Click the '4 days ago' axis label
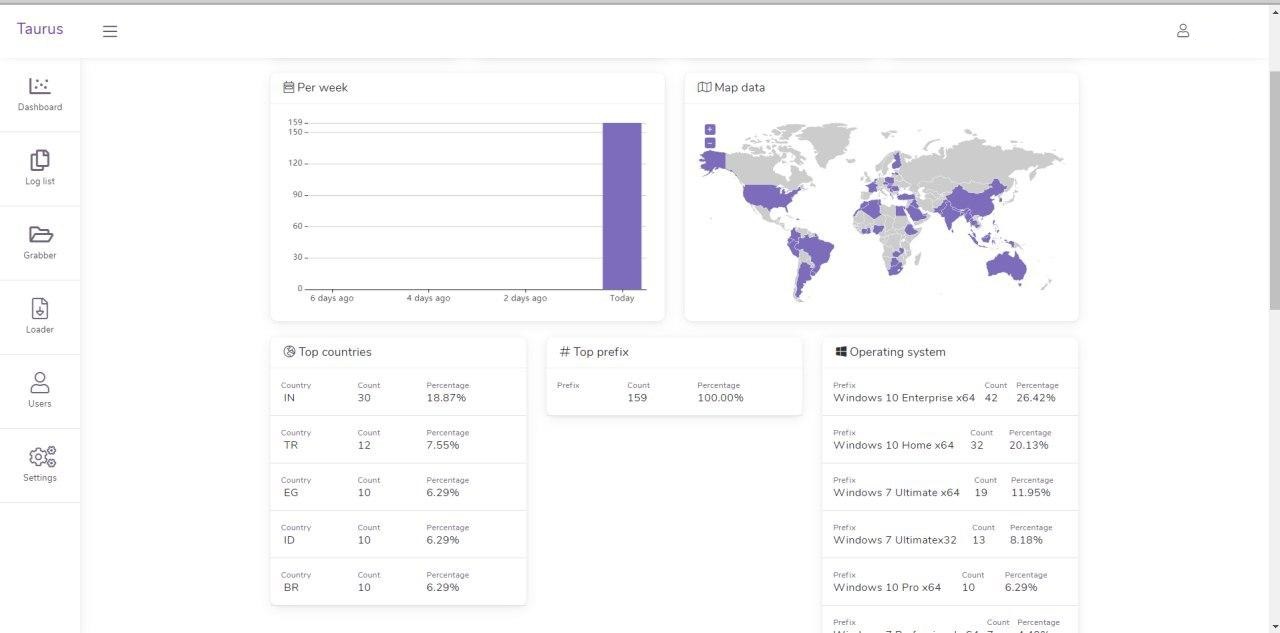Viewport: 1280px width, 633px height. click(x=428, y=298)
